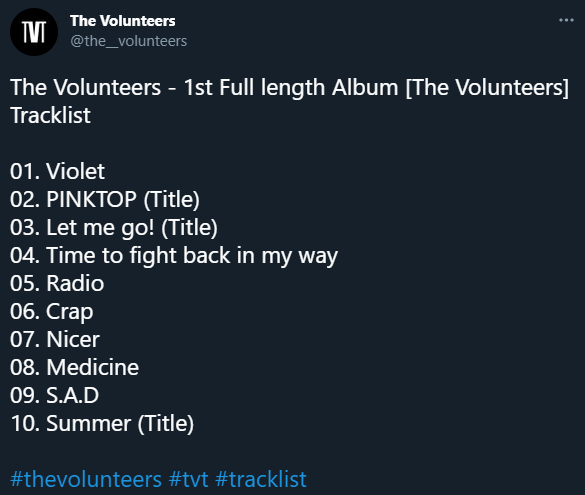
Task: Click track 10. Summer (Title)
Action: click(x=102, y=423)
